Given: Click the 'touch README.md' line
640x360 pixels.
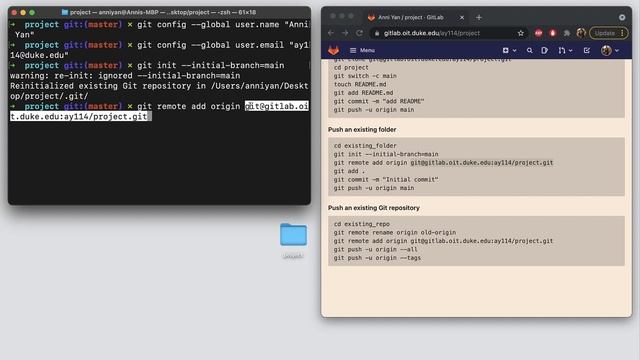Looking at the screenshot, I should (360, 84).
